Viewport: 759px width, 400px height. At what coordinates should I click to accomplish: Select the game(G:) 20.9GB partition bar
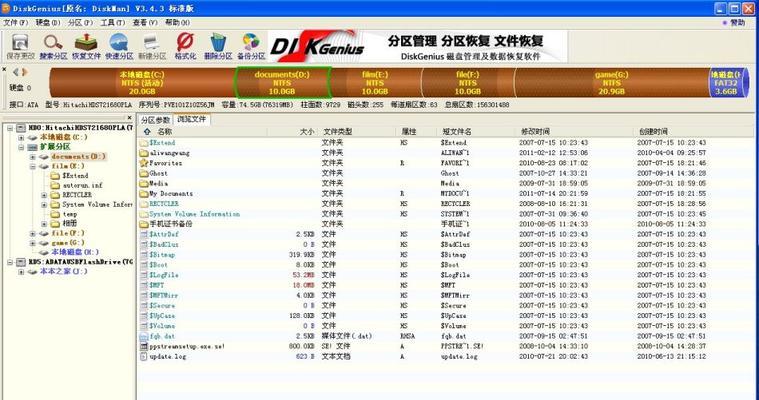tap(612, 83)
